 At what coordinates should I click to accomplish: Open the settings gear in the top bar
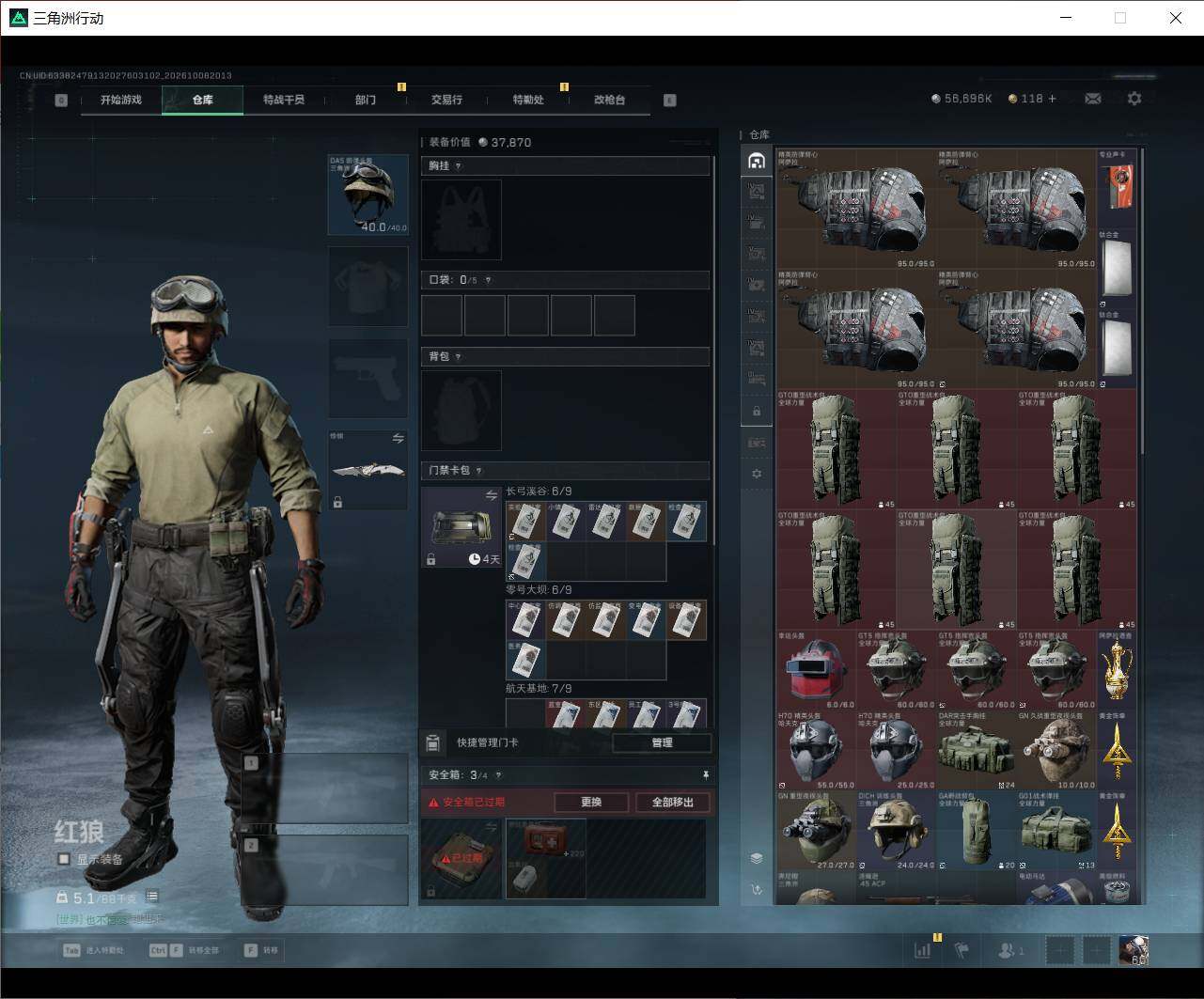click(x=1134, y=99)
